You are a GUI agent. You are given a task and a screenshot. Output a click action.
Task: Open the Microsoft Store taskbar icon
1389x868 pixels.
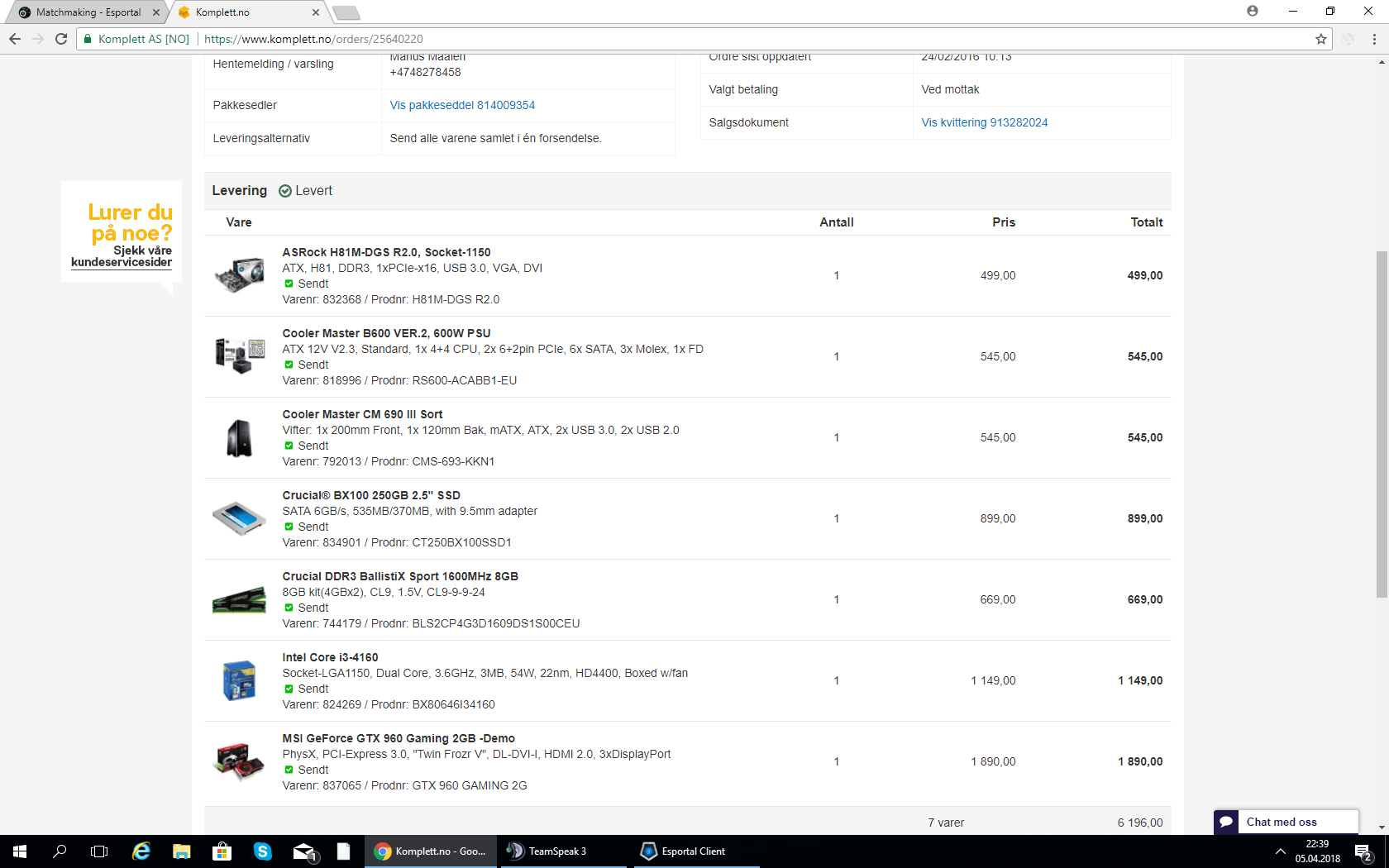(222, 851)
